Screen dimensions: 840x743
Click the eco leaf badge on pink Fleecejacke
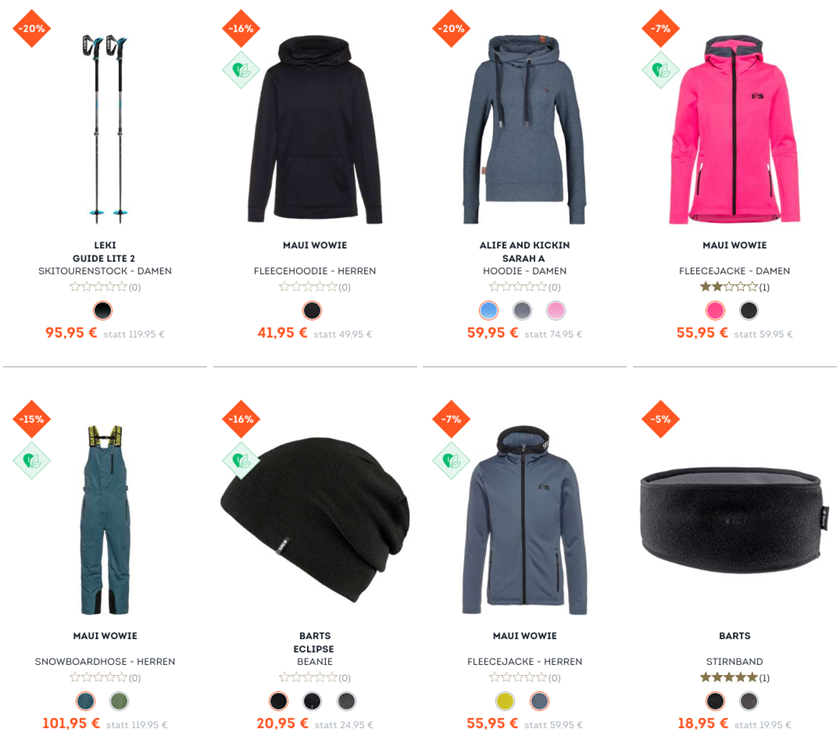(661, 70)
